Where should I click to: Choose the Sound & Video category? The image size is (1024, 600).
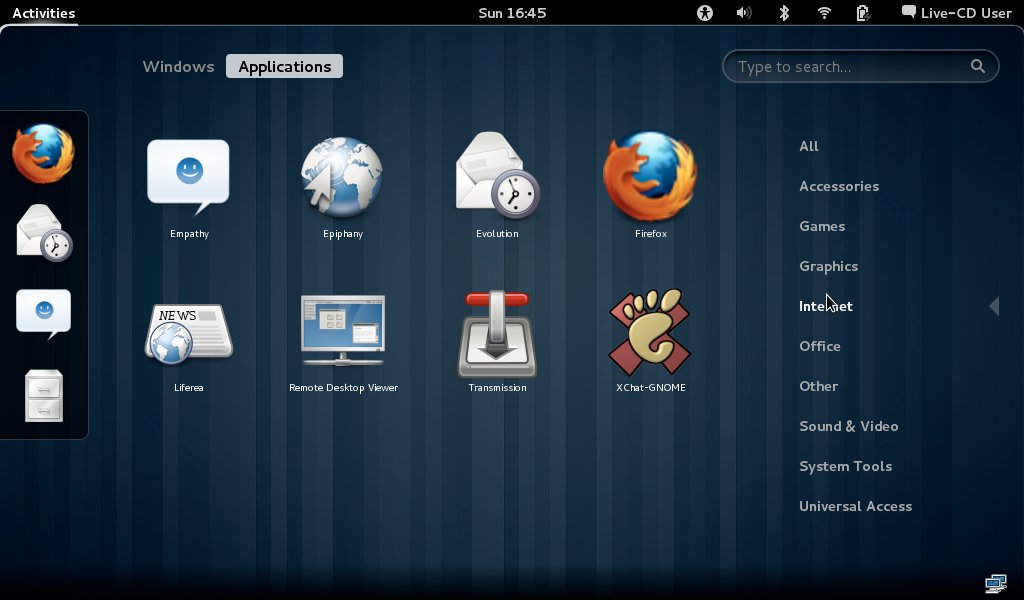click(848, 426)
